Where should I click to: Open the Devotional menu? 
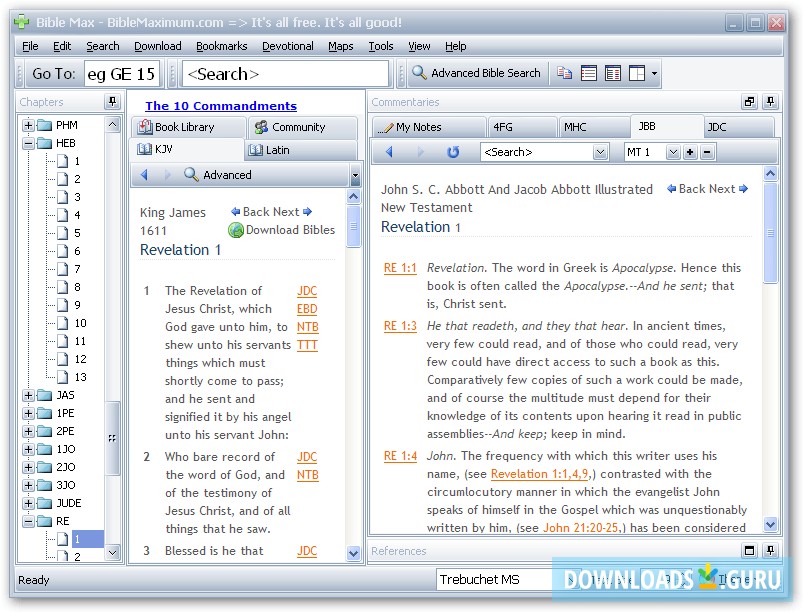click(x=287, y=46)
